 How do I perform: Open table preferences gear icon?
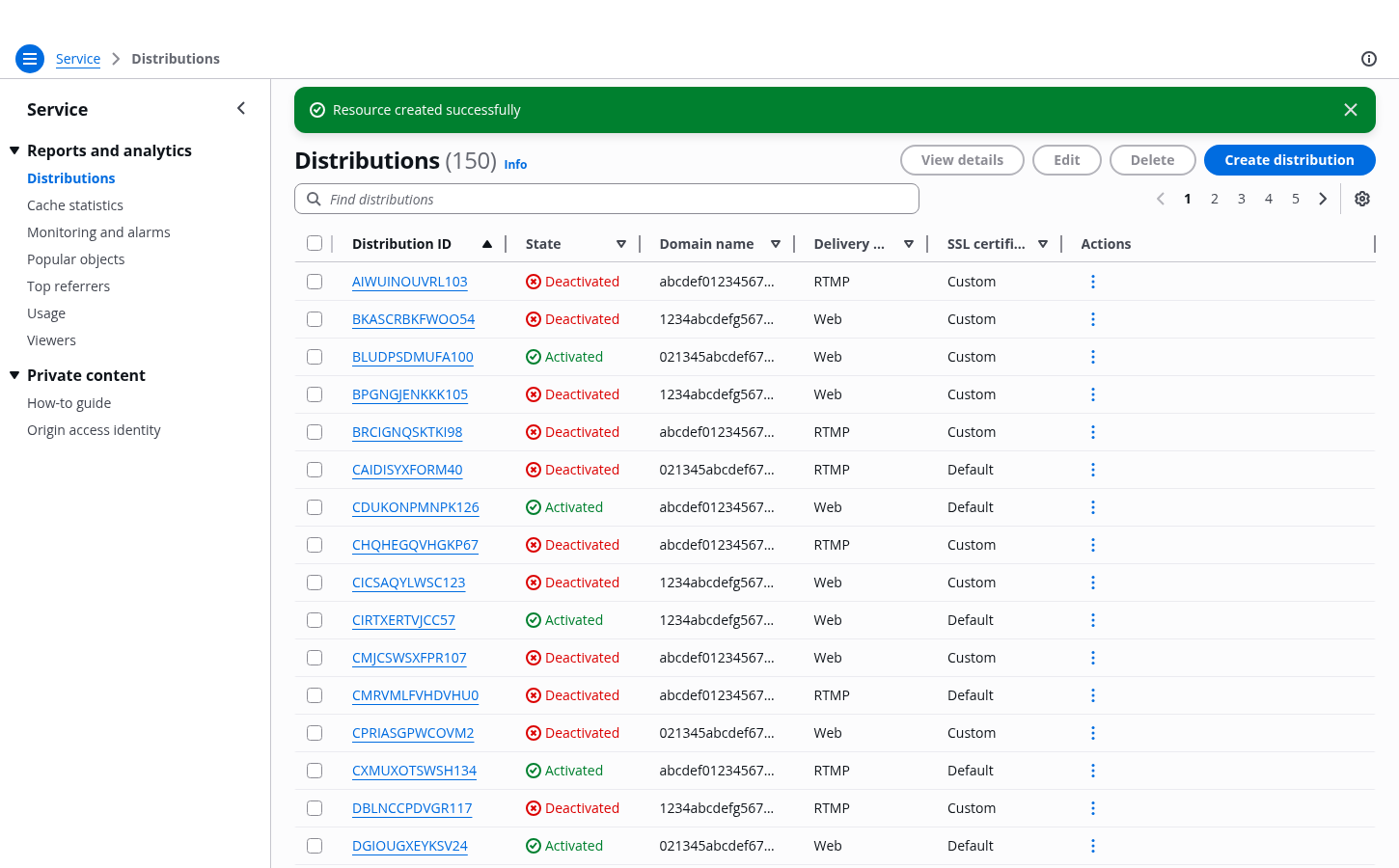tap(1361, 199)
